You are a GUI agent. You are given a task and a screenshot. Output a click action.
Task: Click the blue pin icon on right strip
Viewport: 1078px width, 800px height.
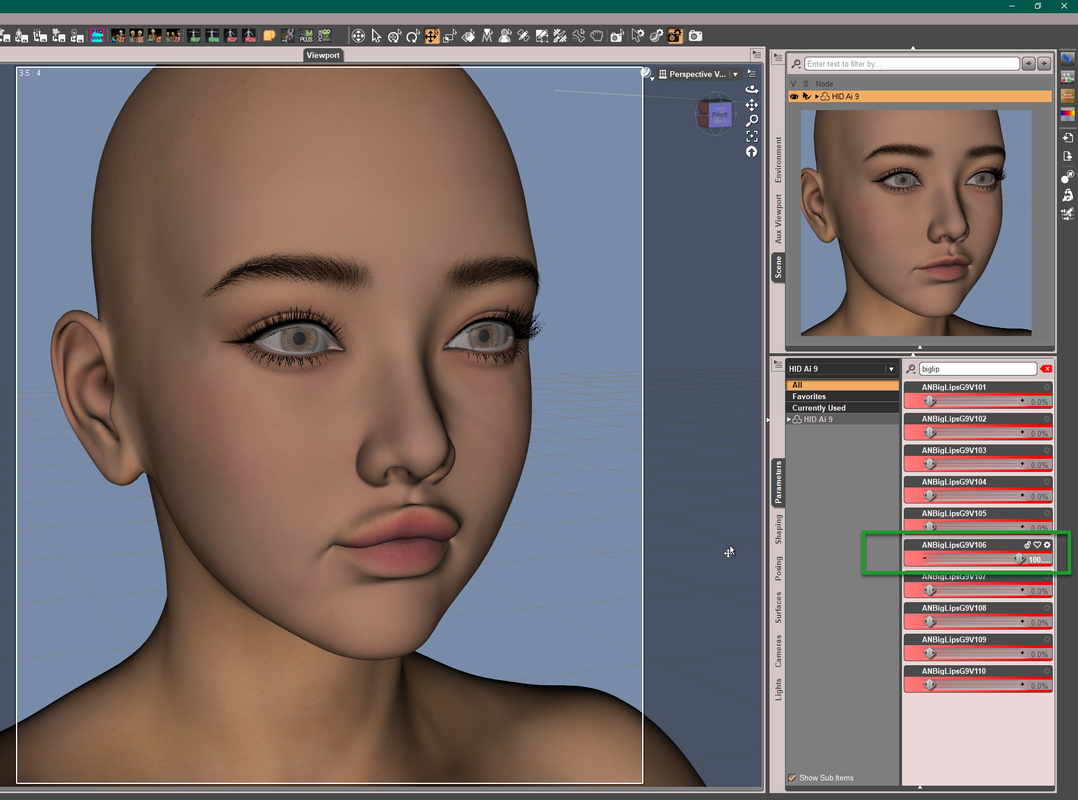[1068, 59]
